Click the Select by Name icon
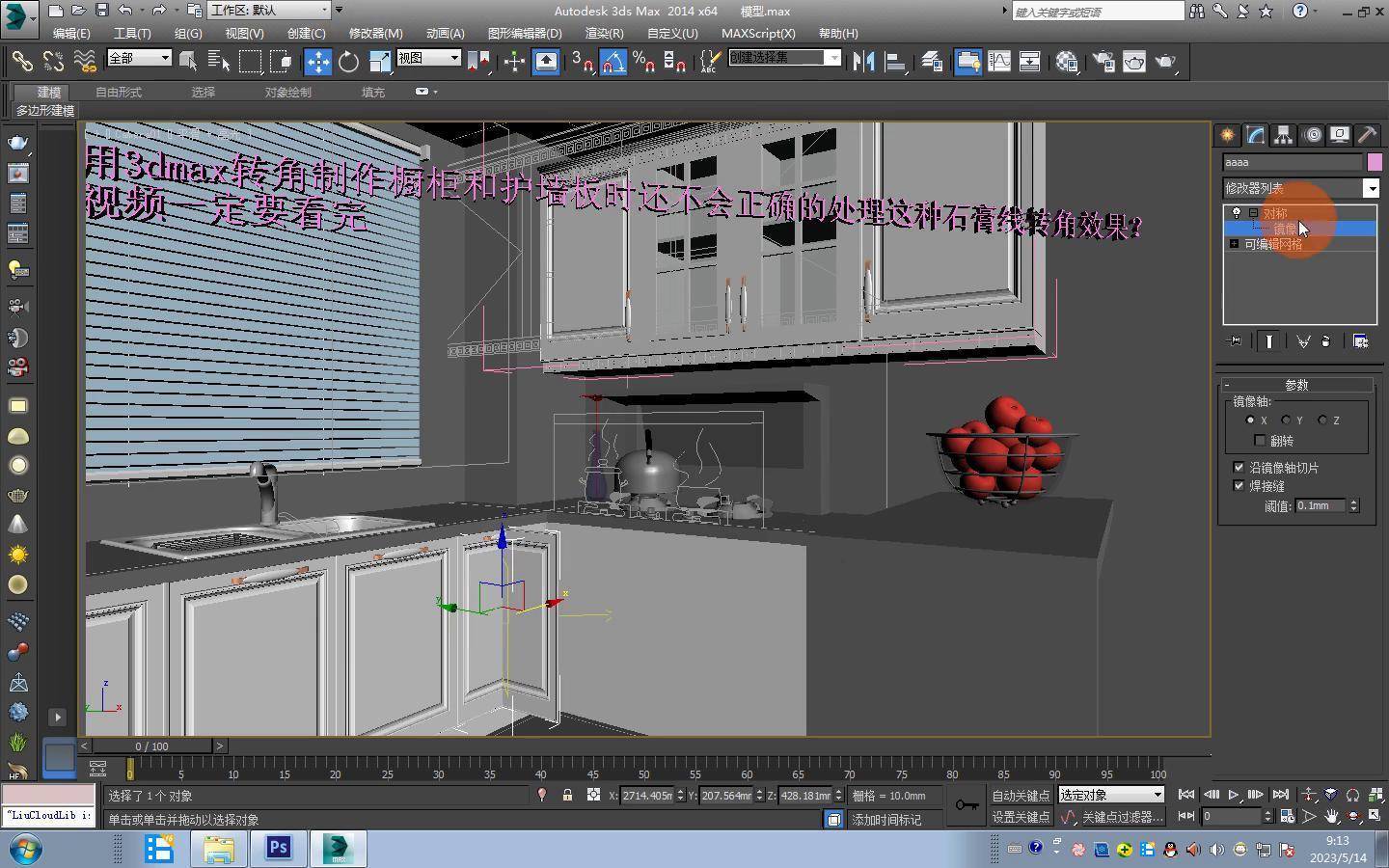The height and width of the screenshot is (868, 1389). click(219, 62)
